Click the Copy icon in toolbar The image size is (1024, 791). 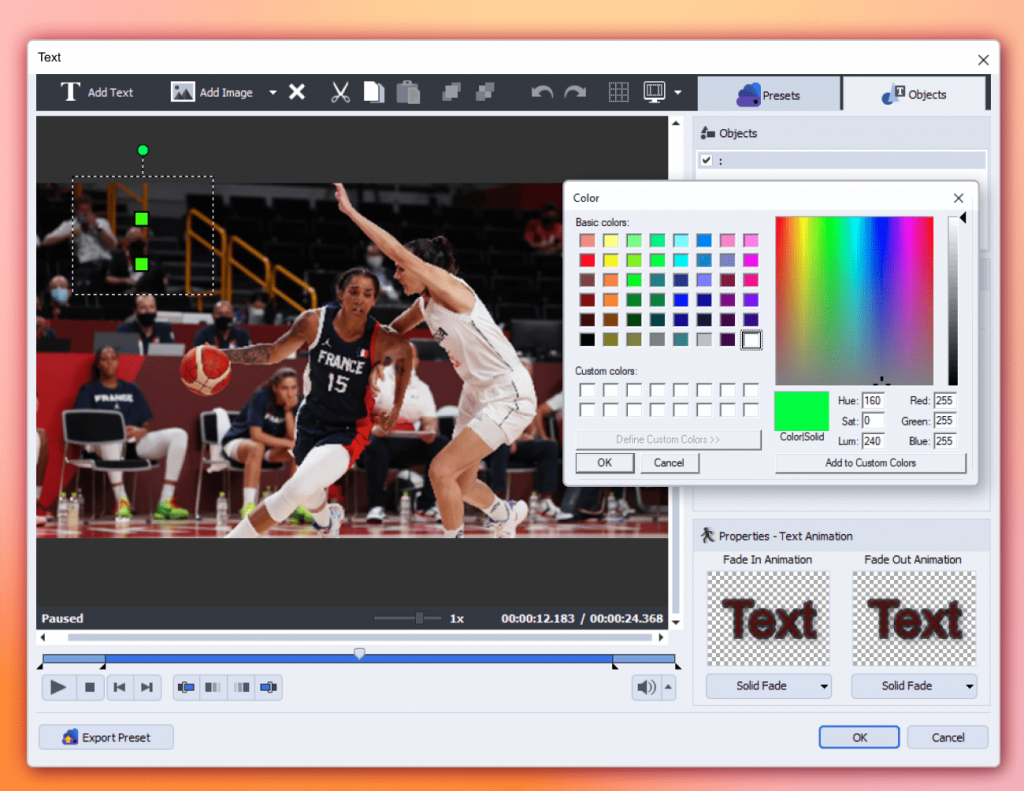tap(373, 92)
